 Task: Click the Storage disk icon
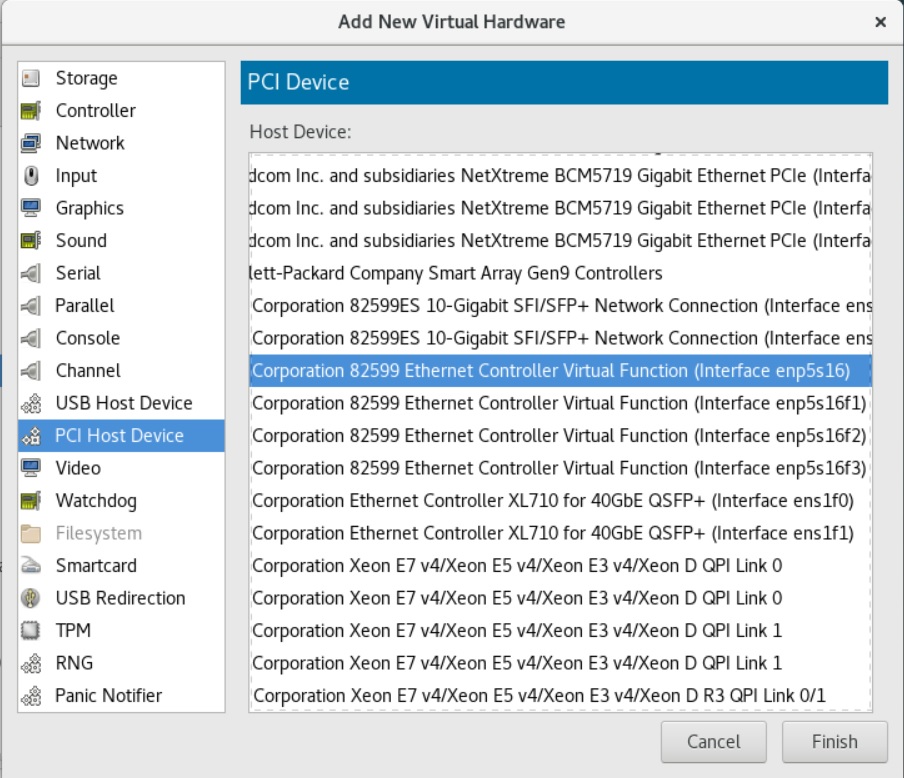coord(31,78)
